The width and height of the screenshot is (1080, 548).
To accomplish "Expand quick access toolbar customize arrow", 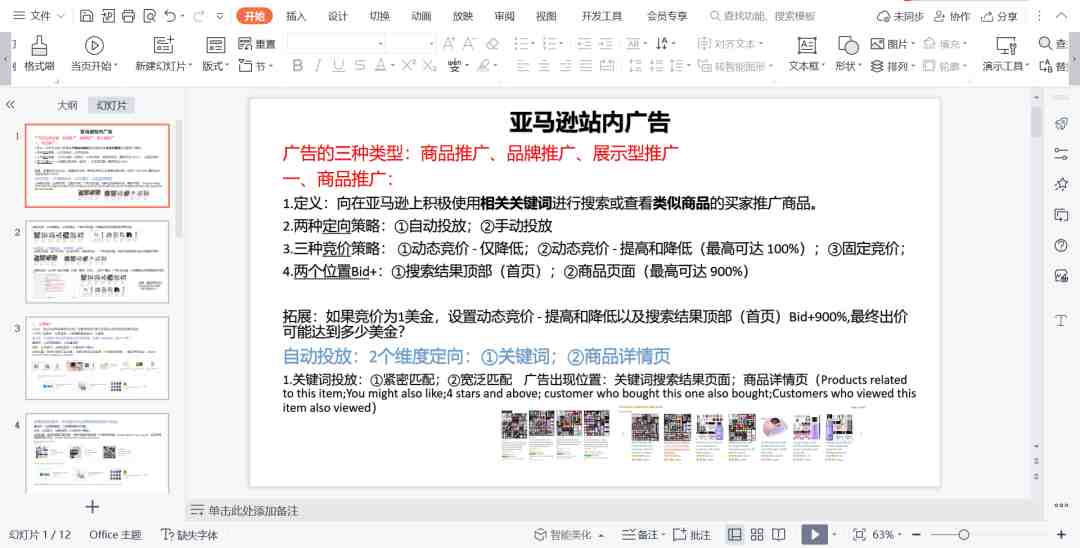I will [220, 16].
